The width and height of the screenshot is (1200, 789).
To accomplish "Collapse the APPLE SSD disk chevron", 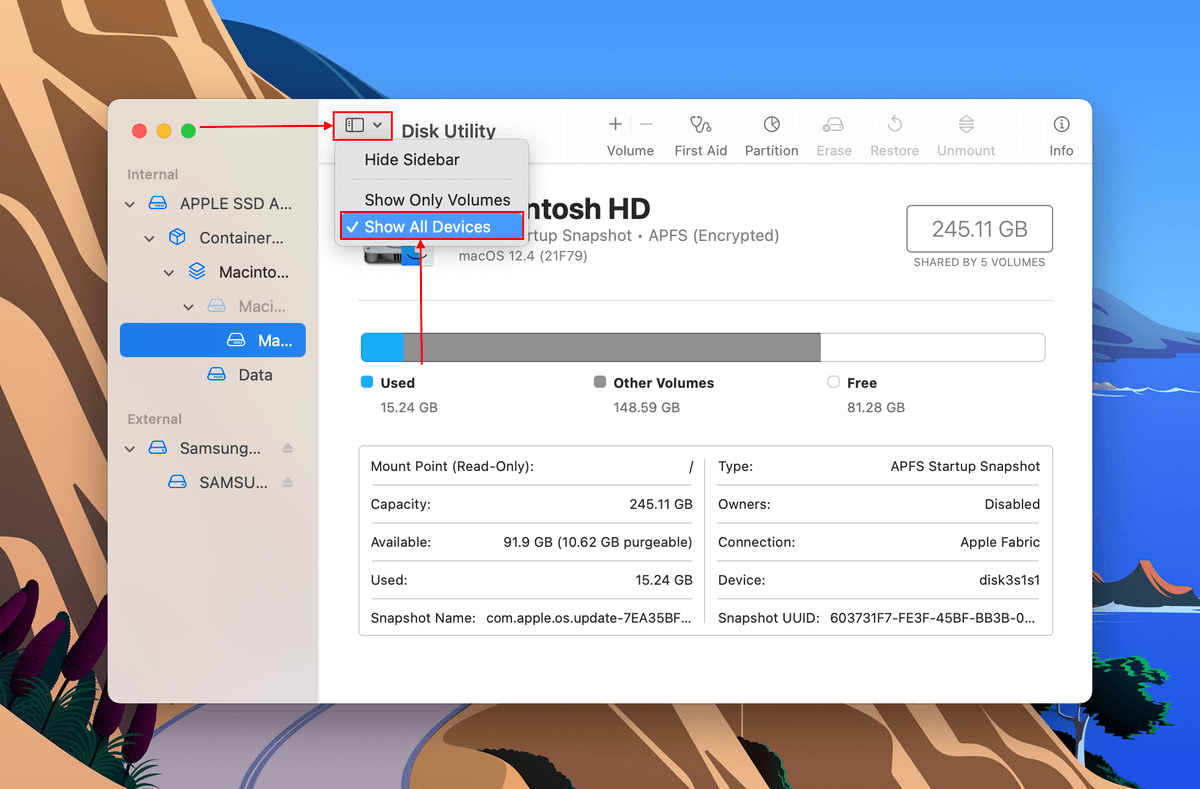I will (130, 204).
